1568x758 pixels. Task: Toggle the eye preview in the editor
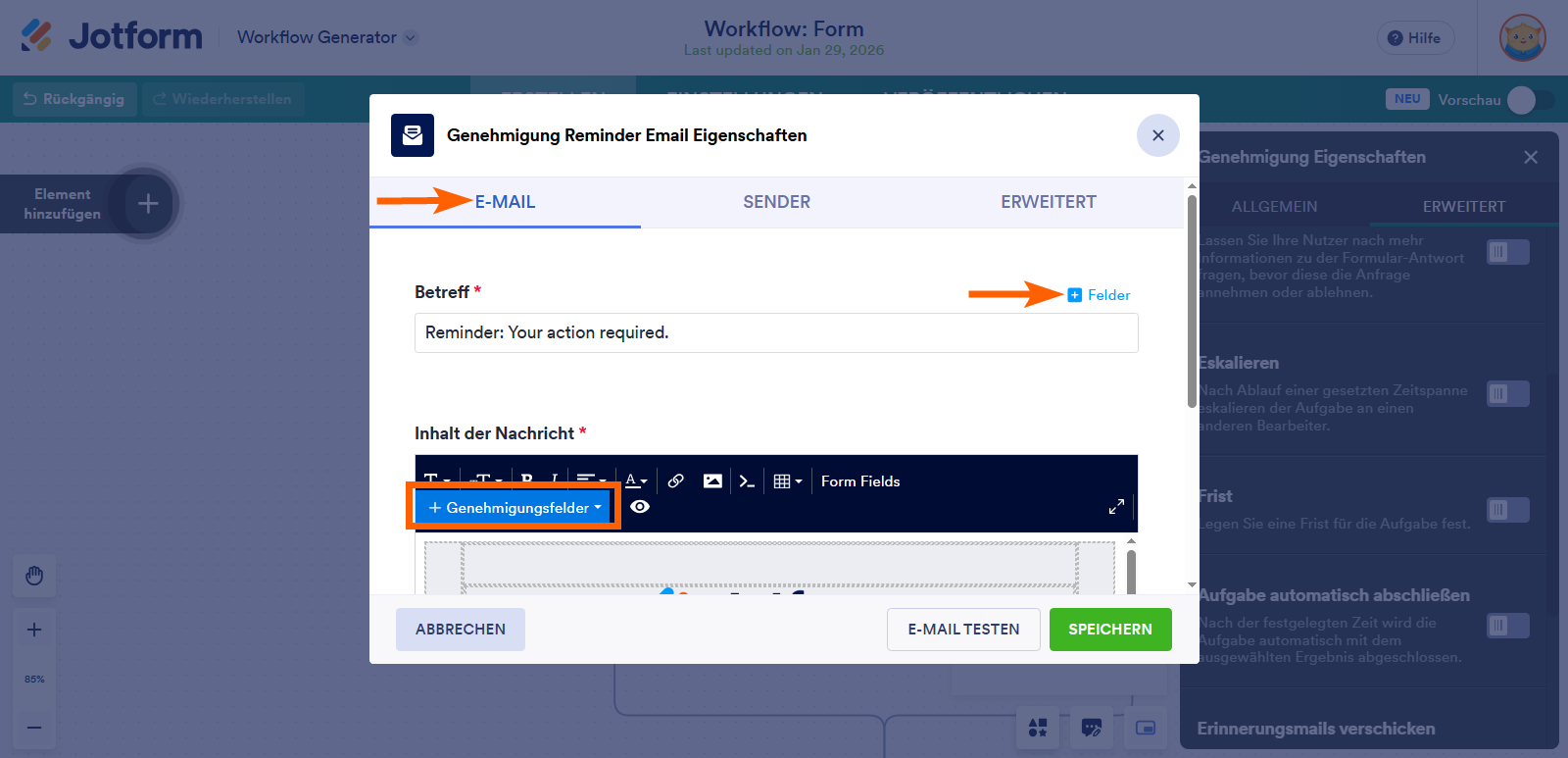coord(640,506)
